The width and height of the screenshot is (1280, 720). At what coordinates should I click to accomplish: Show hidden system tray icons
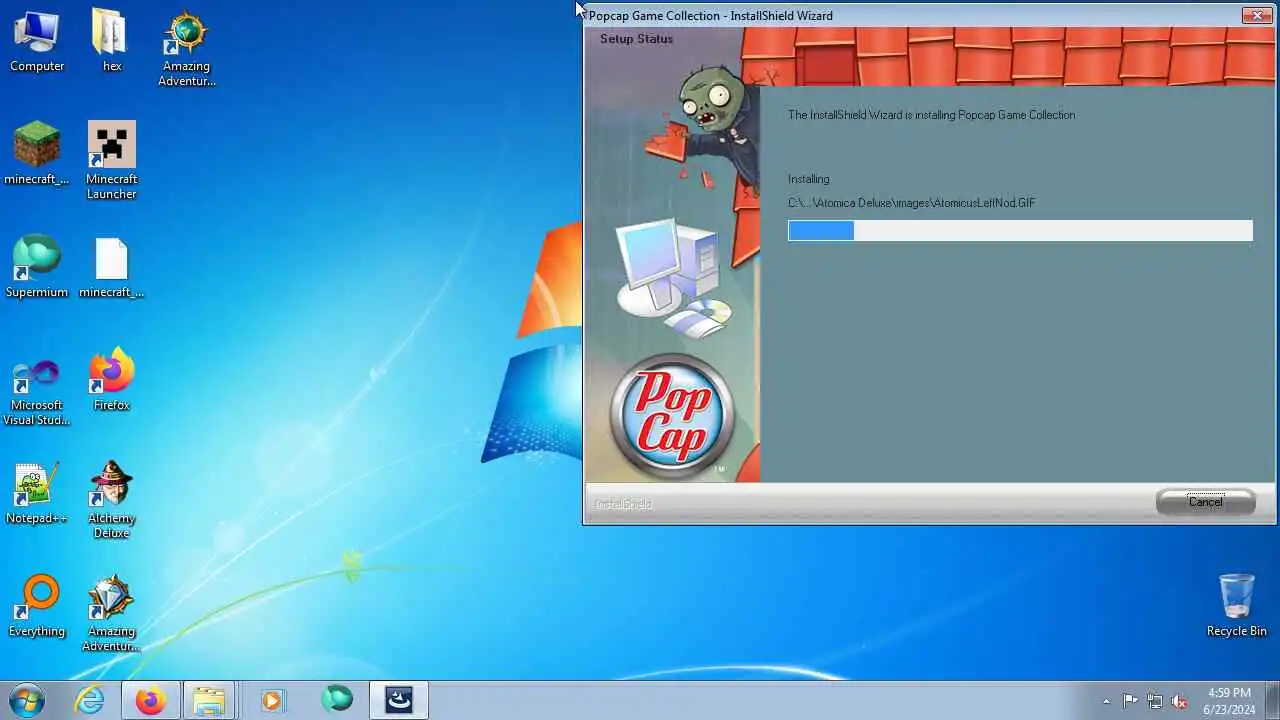(1106, 701)
